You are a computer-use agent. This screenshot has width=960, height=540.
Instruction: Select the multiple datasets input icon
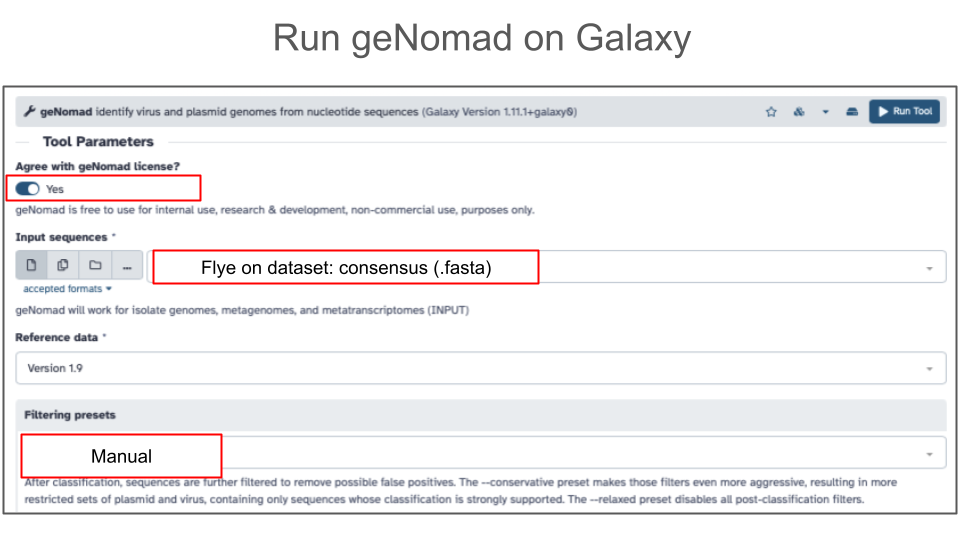pyautogui.click(x=62, y=266)
